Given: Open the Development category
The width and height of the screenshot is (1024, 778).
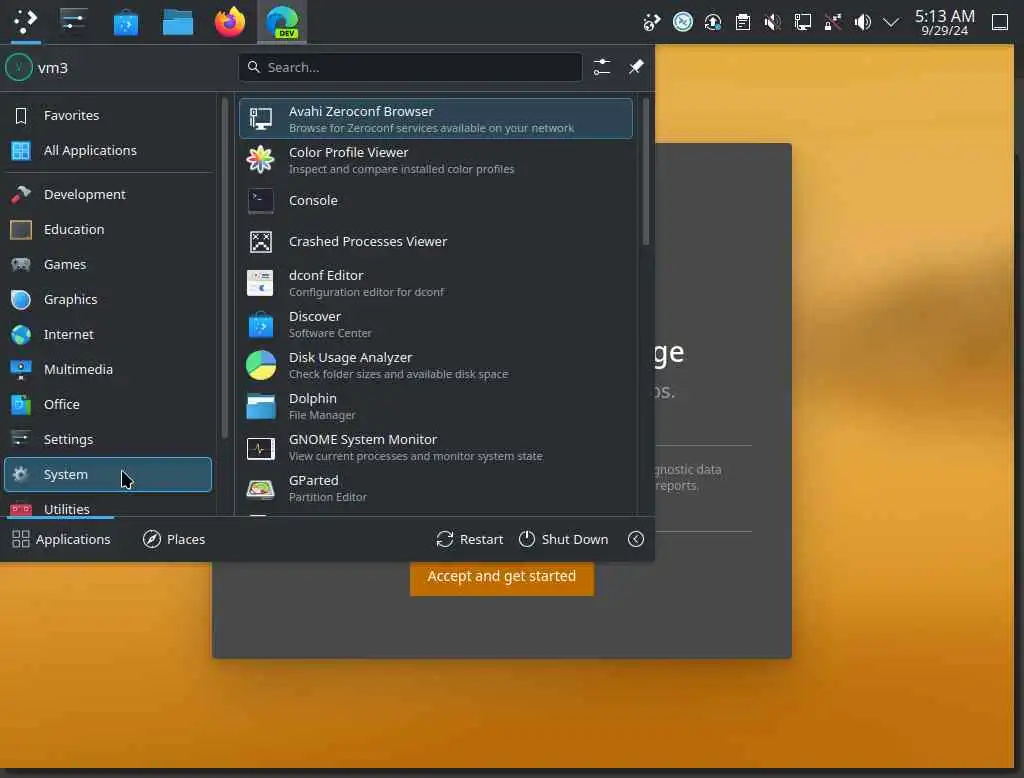Looking at the screenshot, I should pyautogui.click(x=108, y=195).
